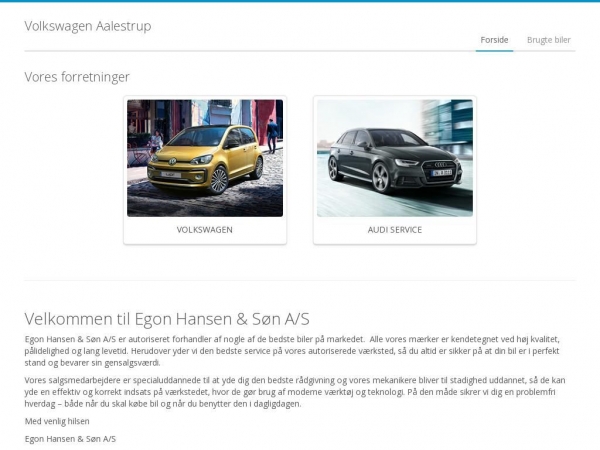The width and height of the screenshot is (600, 450).
Task: Open the yellow Volkswagen up! car image
Action: [x=205, y=158]
